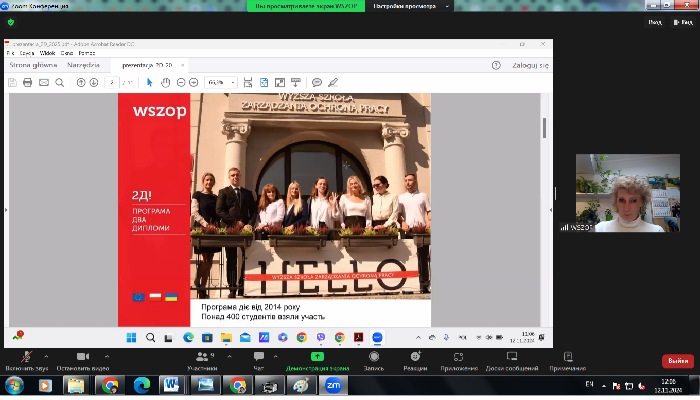Click the Вид view button
The width and height of the screenshot is (700, 400).
654,21
